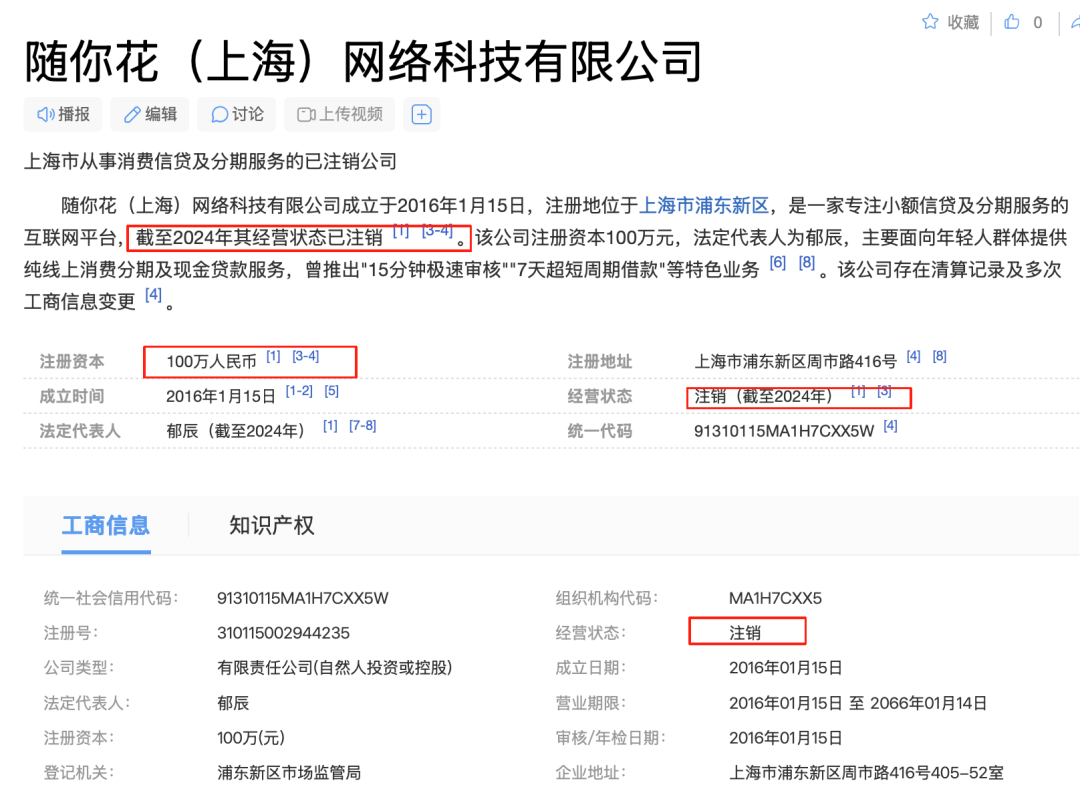Open citation [8] in the 注册地址 row
Viewport: 1080px width, 789px height.
(x=939, y=357)
